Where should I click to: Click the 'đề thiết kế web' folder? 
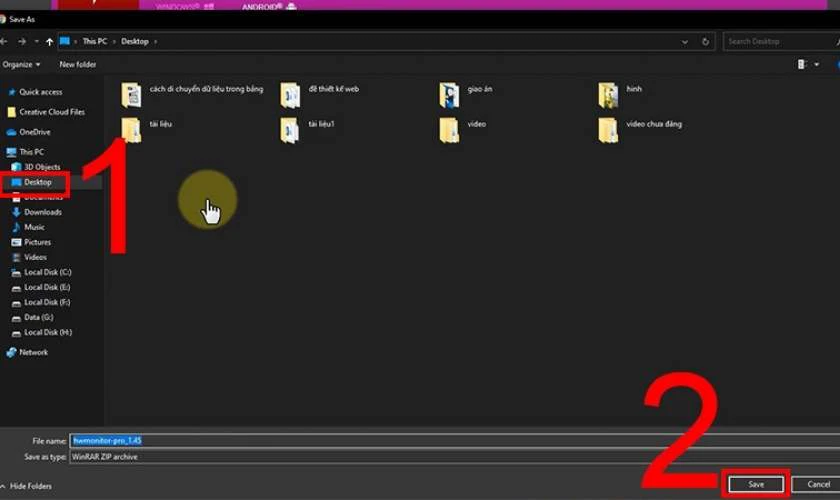coord(290,95)
